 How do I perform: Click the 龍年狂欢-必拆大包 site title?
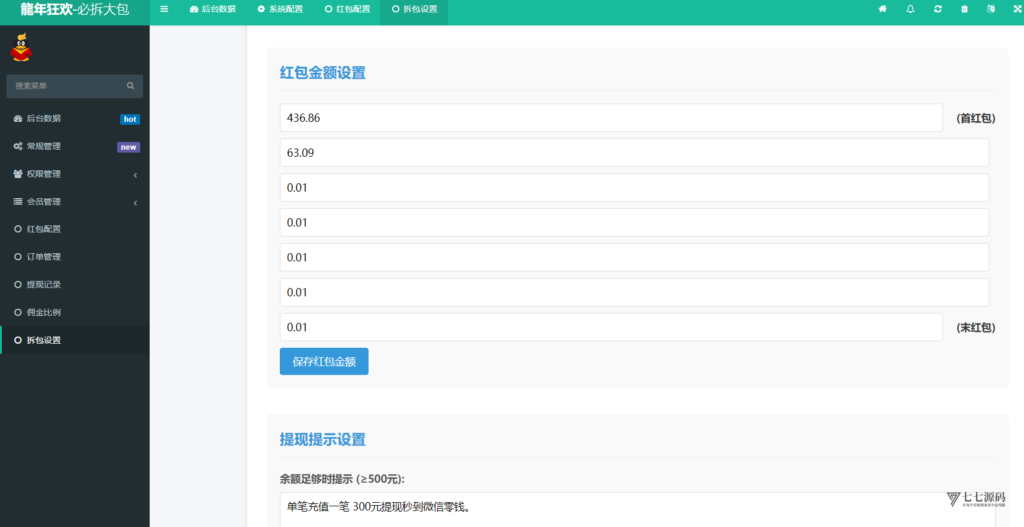tap(74, 10)
